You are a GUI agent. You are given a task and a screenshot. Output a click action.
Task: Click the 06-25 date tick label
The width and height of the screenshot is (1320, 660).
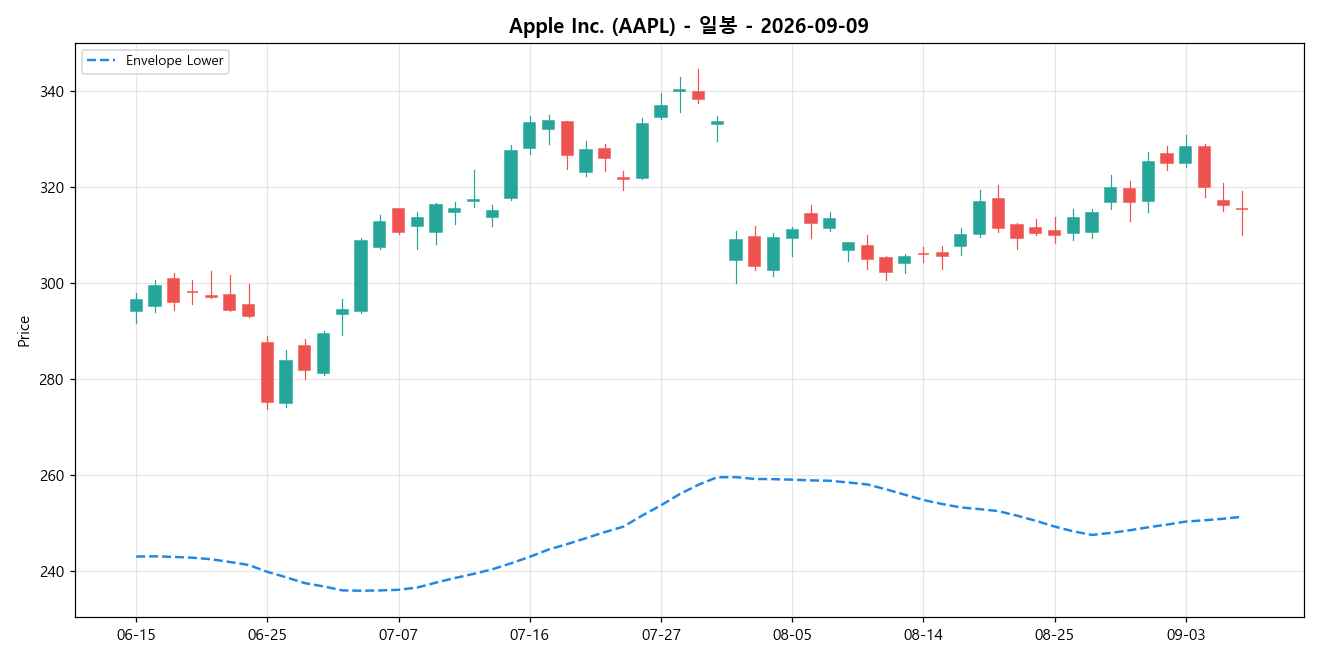[267, 635]
